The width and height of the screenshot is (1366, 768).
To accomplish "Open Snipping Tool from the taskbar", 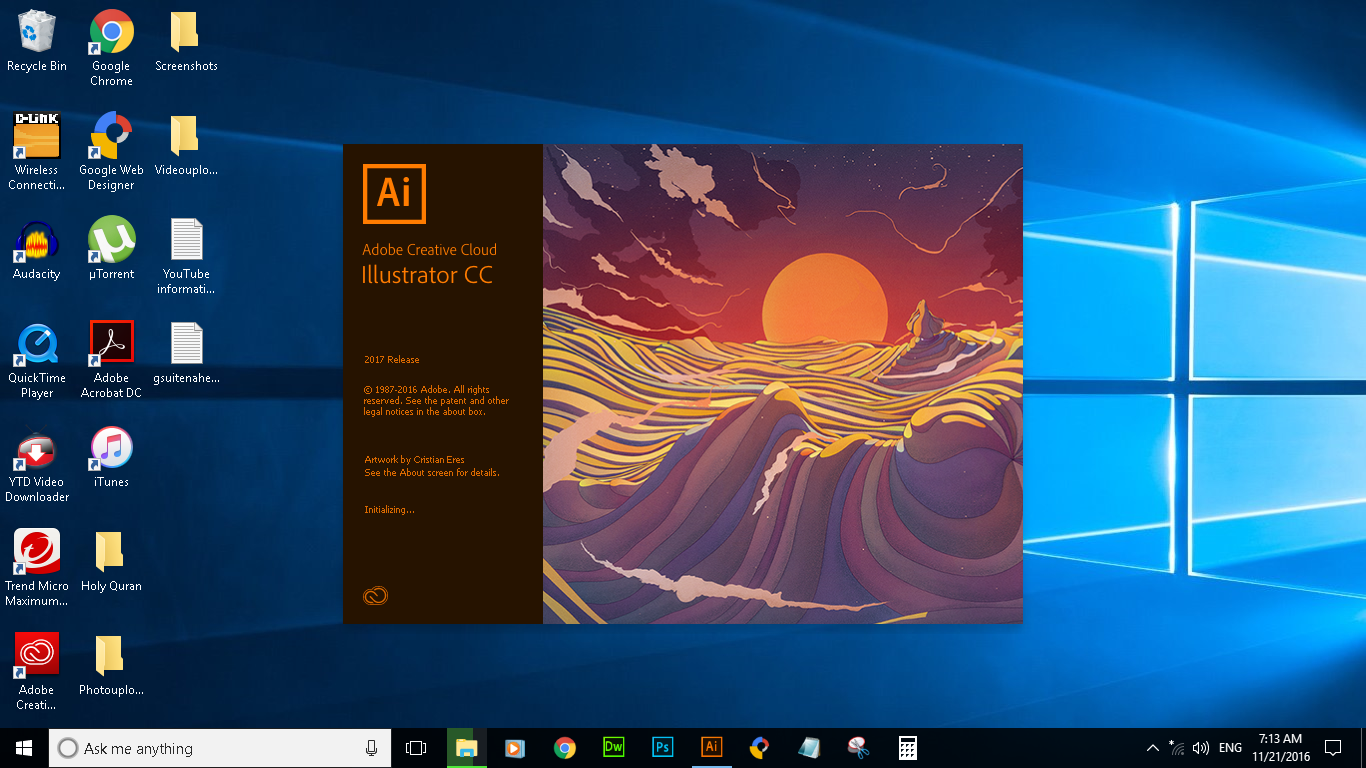I will (x=858, y=748).
